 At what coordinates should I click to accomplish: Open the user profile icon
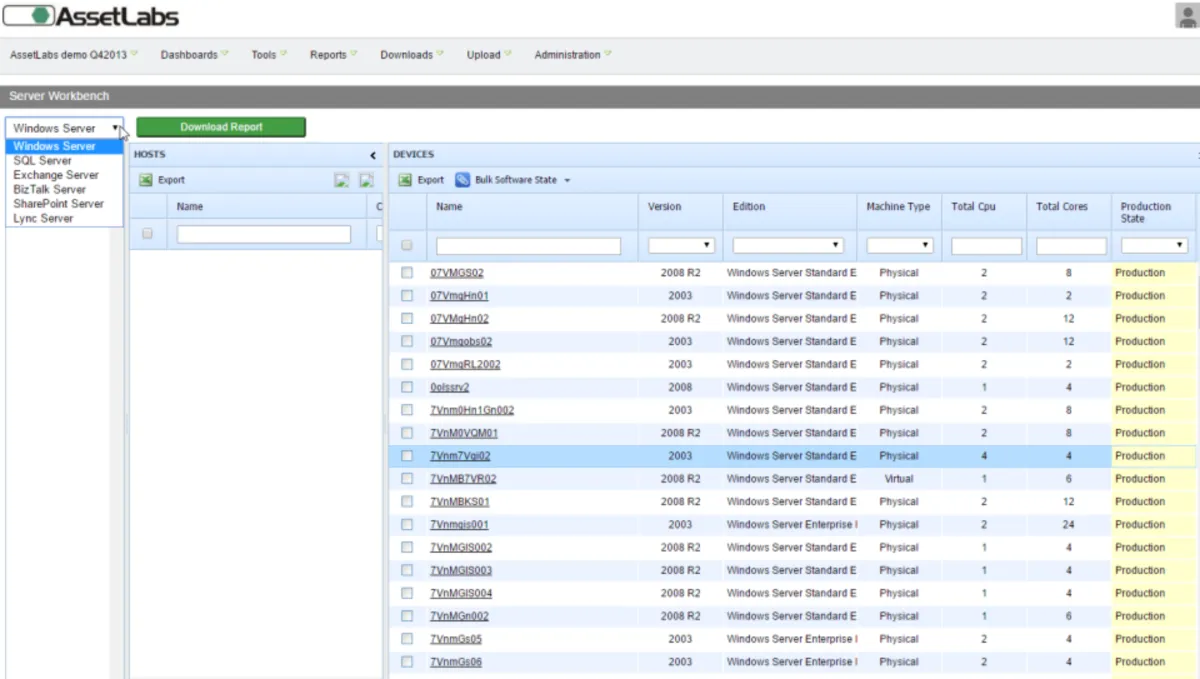[x=1186, y=16]
